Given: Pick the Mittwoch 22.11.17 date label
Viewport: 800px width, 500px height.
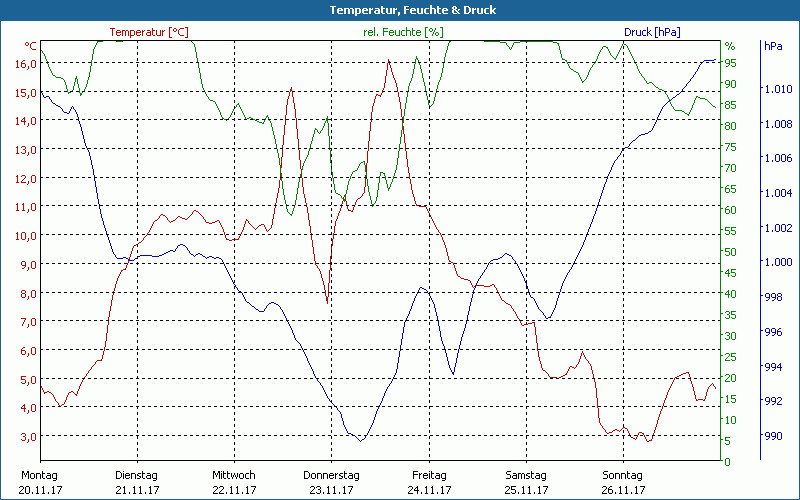Looking at the screenshot, I should point(234,482).
